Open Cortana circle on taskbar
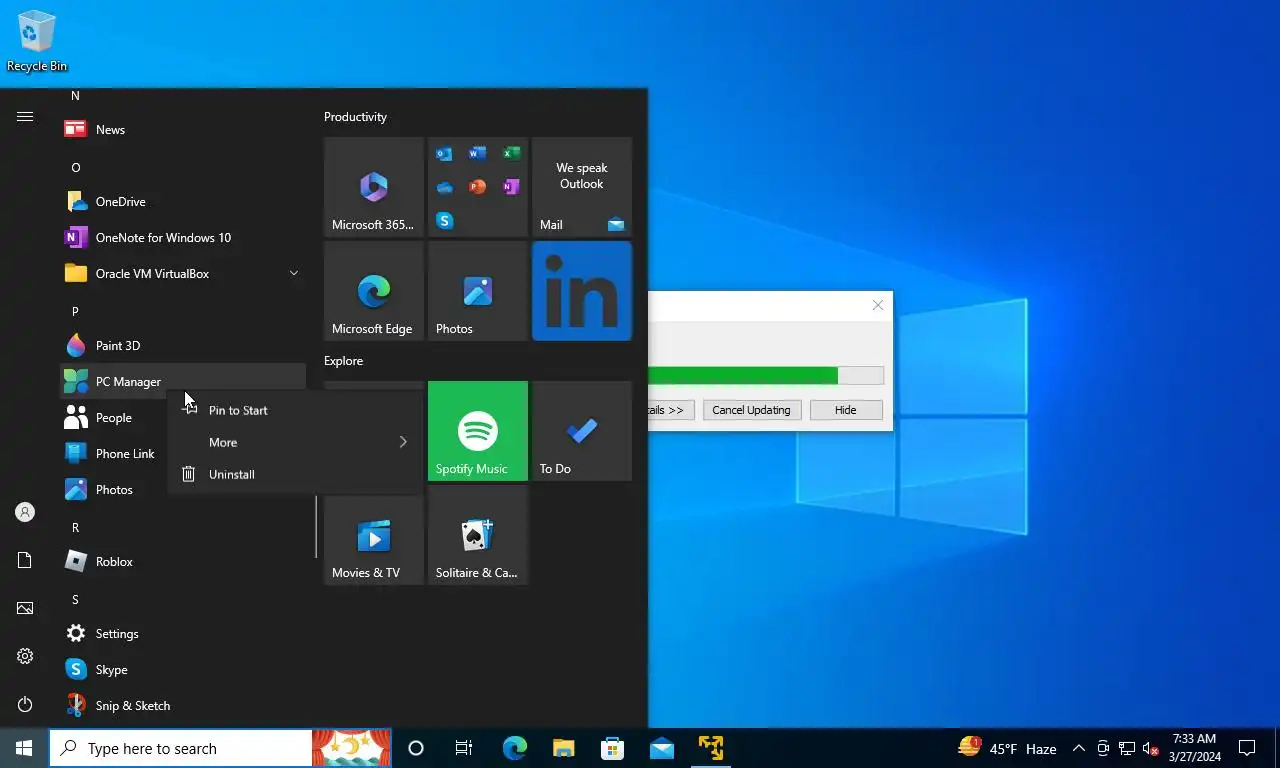Viewport: 1280px width, 768px height. [416, 748]
